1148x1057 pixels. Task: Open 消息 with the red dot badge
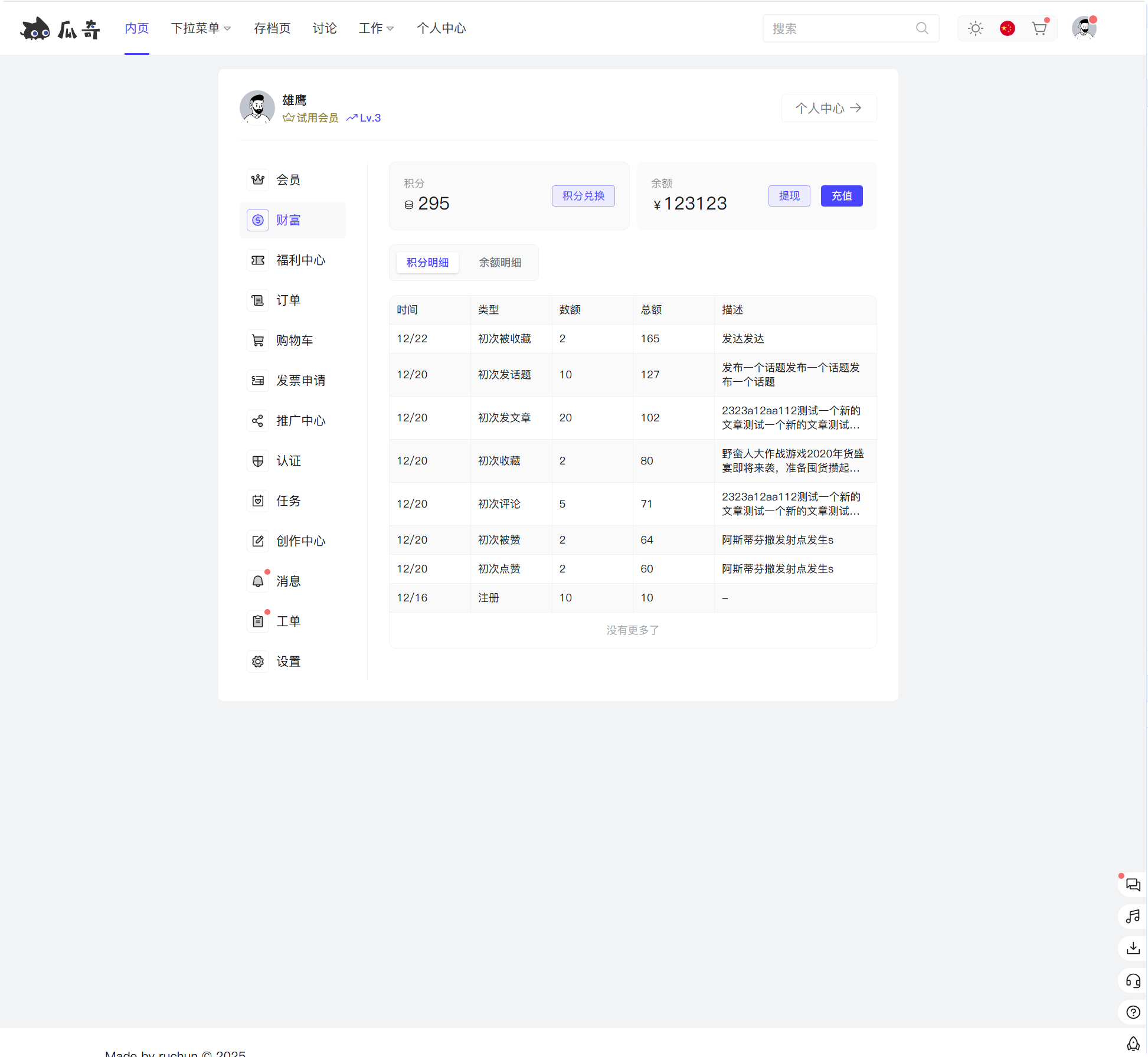(x=289, y=581)
